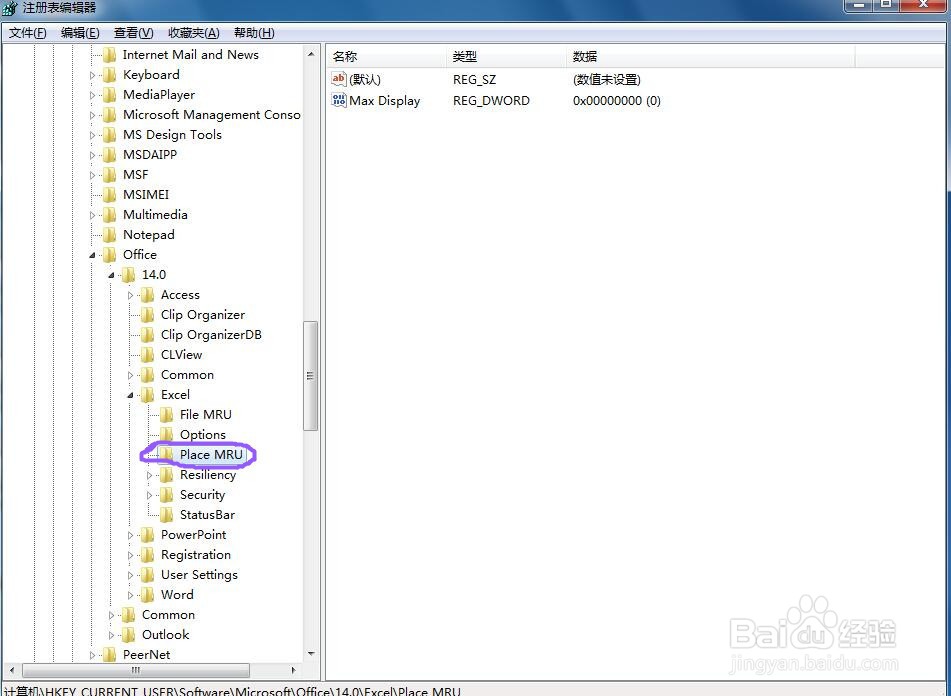Click the Keyboard folder icon
This screenshot has width=951, height=696.
pos(110,75)
